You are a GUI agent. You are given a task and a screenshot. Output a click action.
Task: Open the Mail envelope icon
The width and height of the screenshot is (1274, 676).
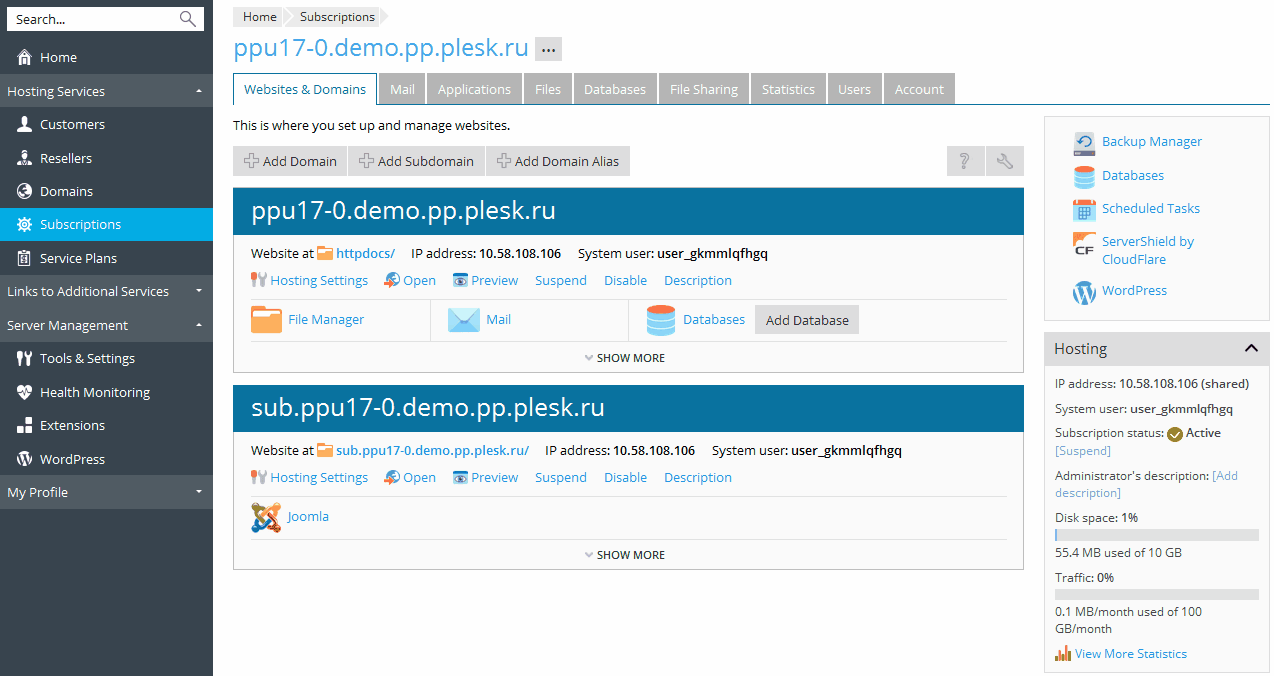tap(463, 320)
